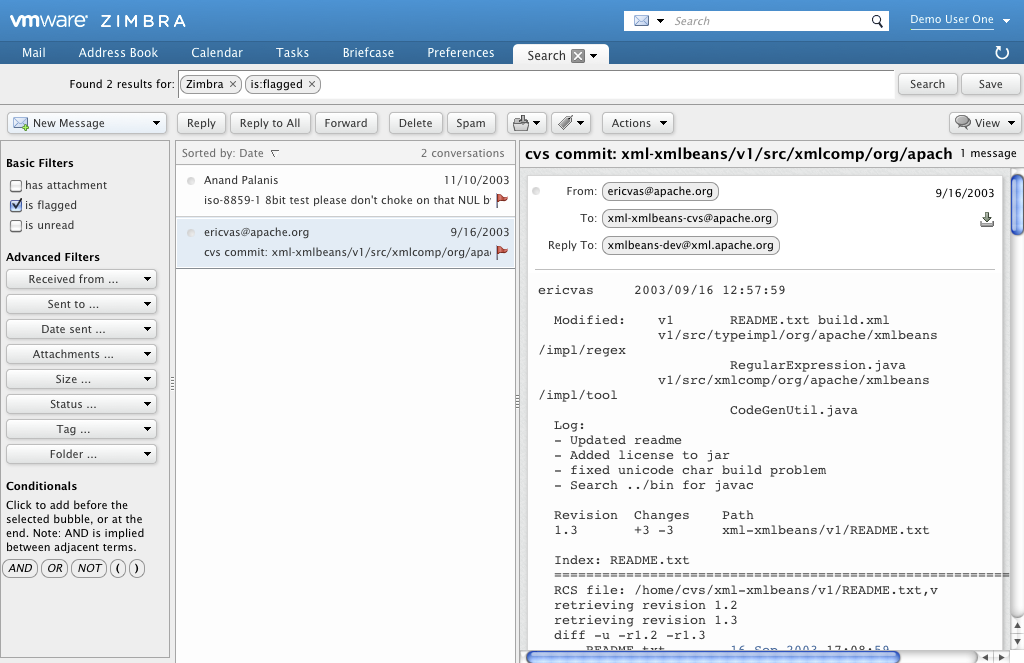This screenshot has height=663, width=1024.
Task: Click the VMware Zimbra logo
Action: click(98, 21)
